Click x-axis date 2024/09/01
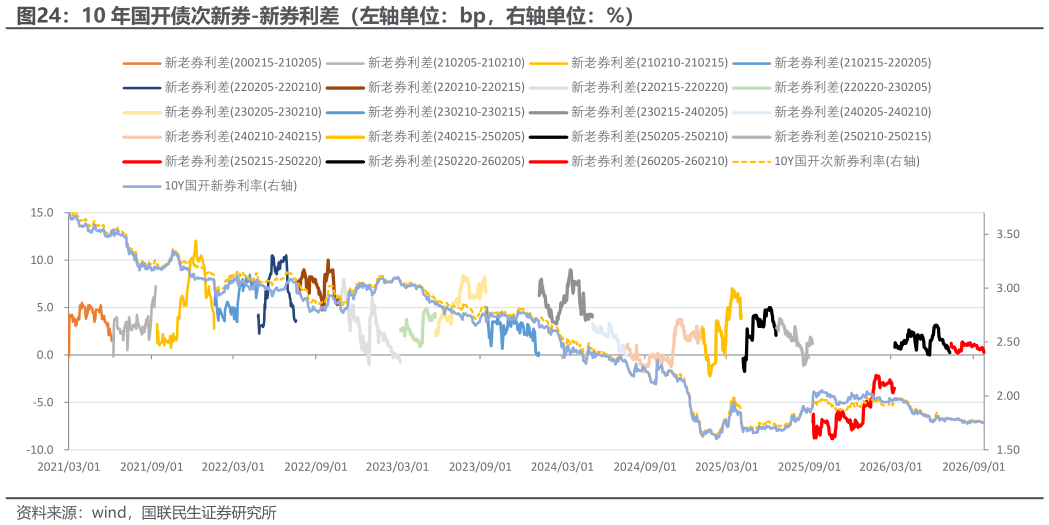 click(x=645, y=467)
